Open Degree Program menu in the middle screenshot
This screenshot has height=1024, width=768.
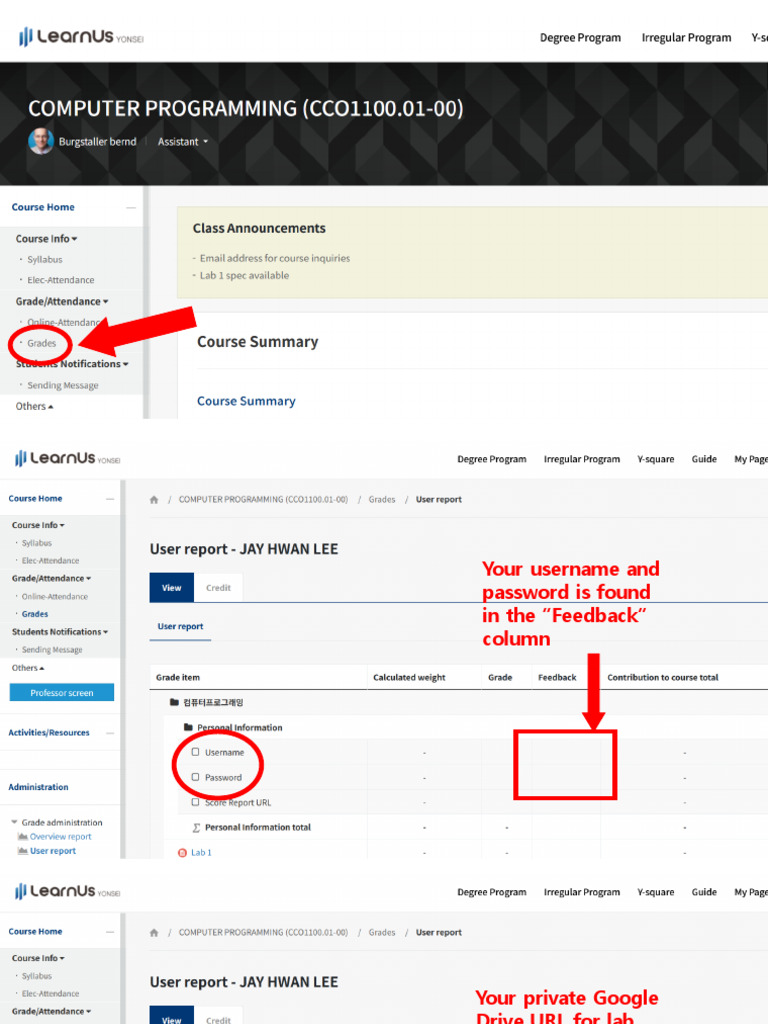pos(492,459)
